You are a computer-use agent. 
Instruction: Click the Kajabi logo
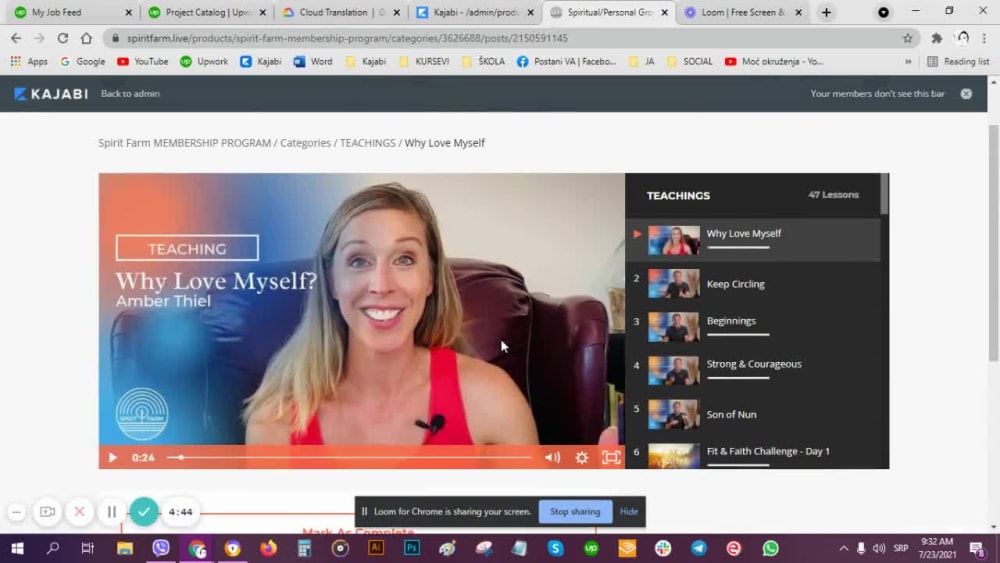(x=51, y=94)
